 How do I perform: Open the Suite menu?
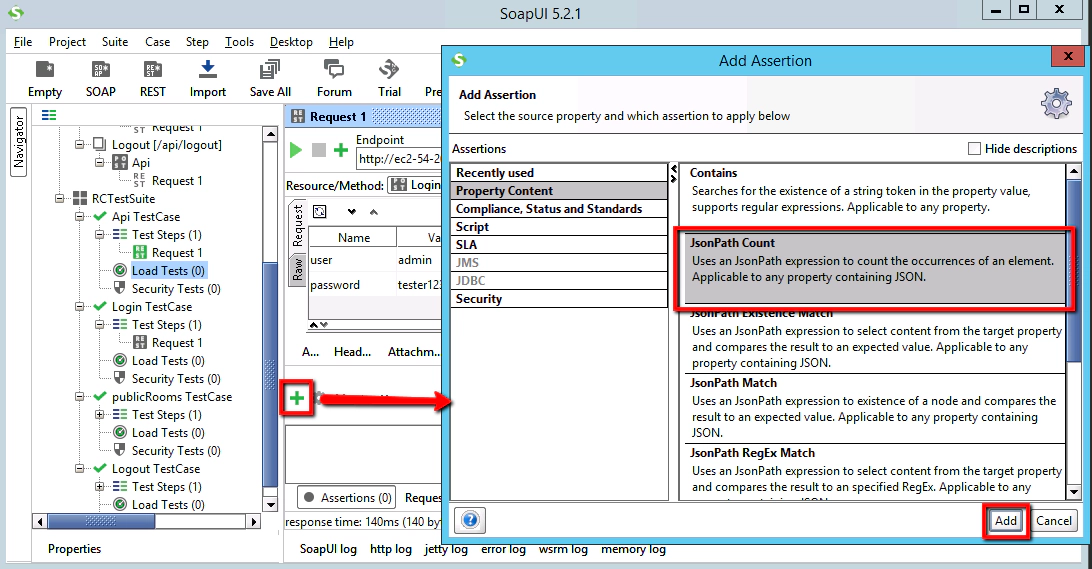pos(115,42)
